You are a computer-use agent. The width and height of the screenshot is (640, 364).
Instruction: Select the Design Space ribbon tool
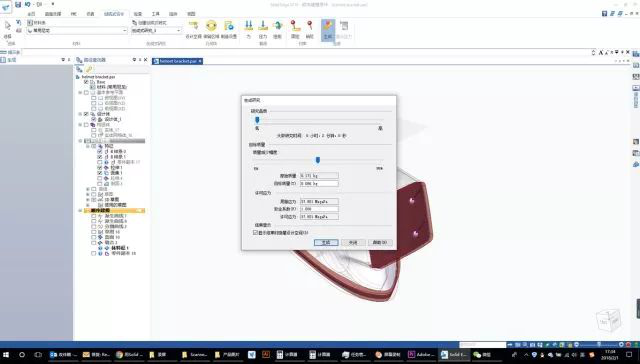pyautogui.click(x=193, y=29)
